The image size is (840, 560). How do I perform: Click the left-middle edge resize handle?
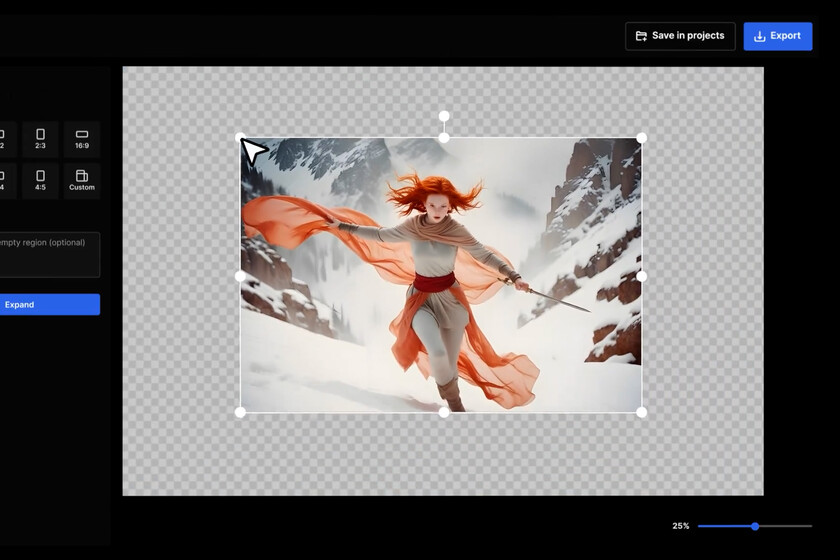point(240,276)
